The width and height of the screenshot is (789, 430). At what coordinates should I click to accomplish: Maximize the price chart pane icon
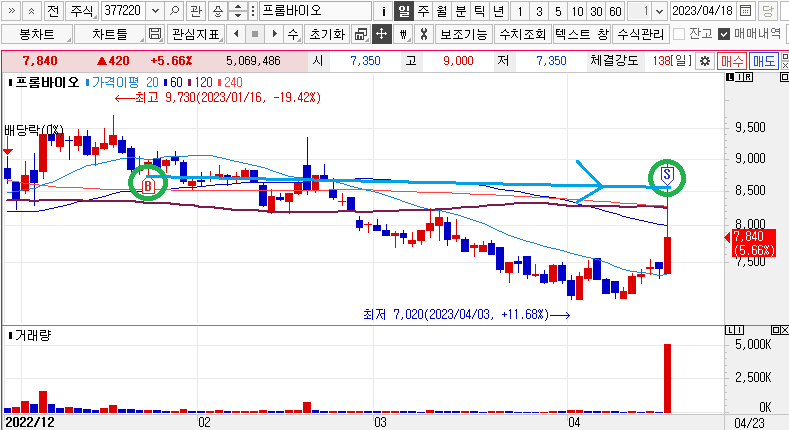[x=783, y=77]
